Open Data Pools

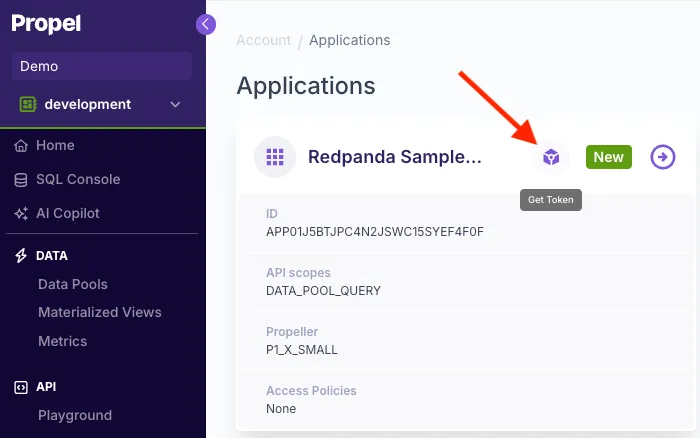[x=73, y=284]
